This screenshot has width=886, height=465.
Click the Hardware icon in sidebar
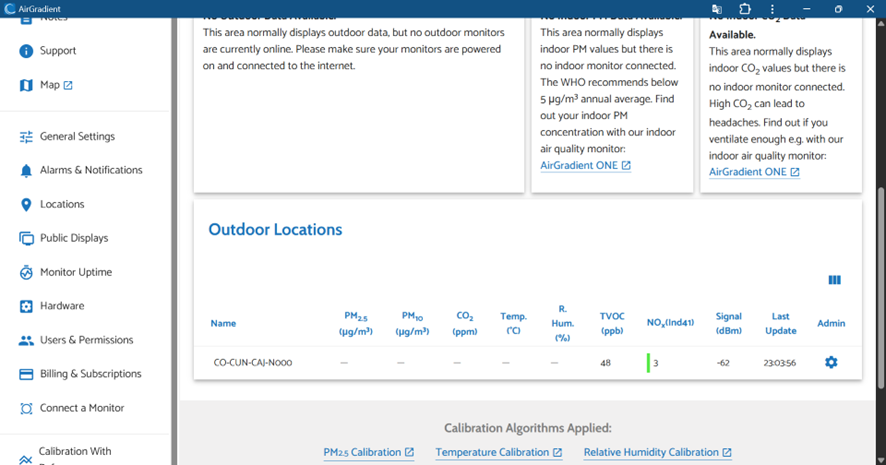pyautogui.click(x=26, y=307)
